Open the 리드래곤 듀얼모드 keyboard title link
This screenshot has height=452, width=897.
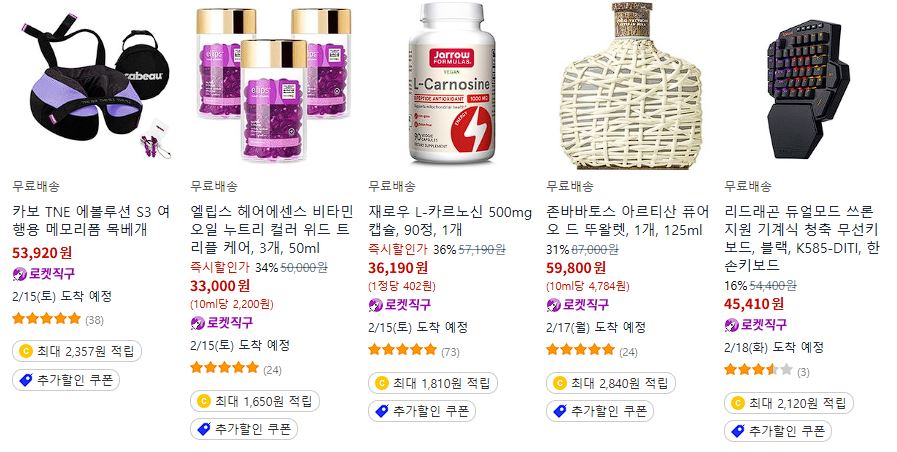tap(801, 239)
